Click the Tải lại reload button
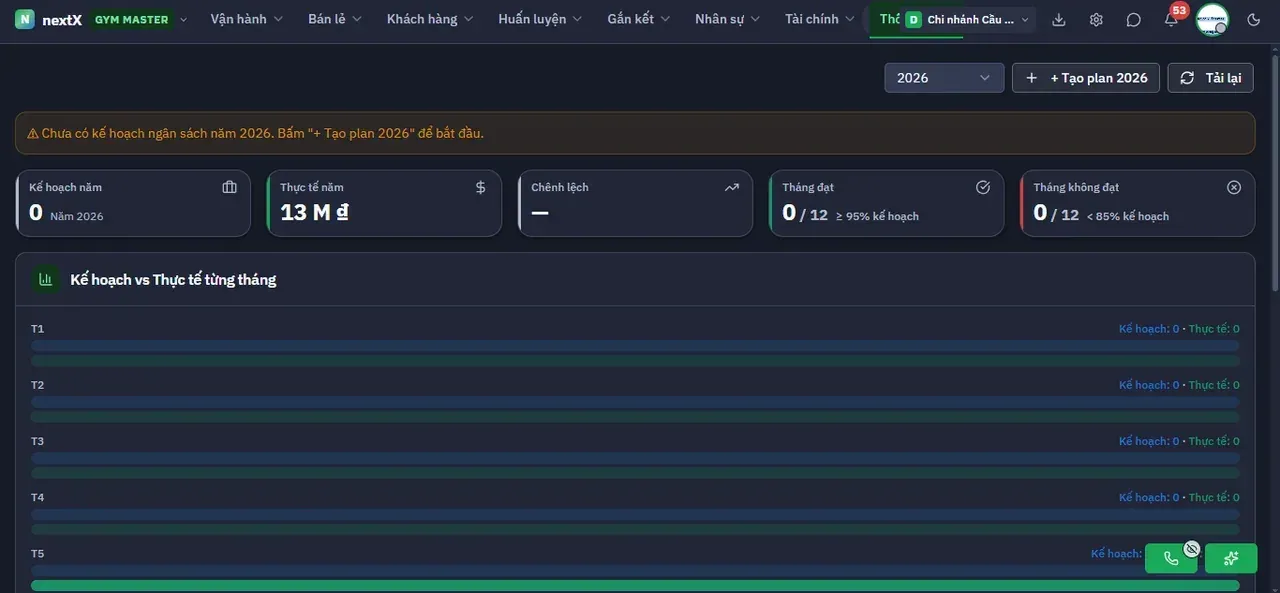 (x=1210, y=78)
